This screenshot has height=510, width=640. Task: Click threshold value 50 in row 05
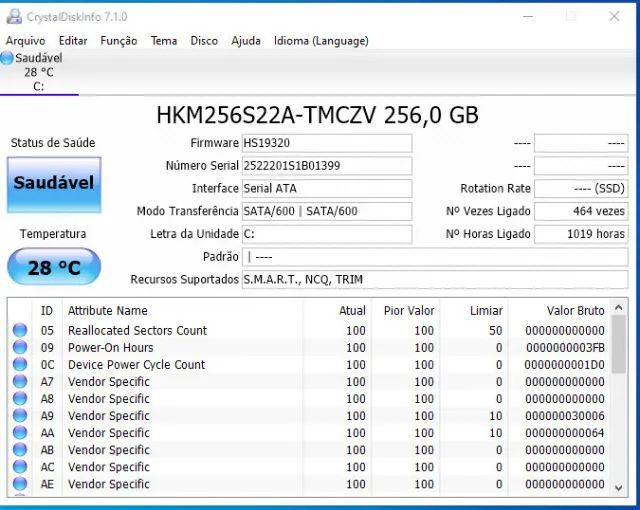(x=496, y=330)
